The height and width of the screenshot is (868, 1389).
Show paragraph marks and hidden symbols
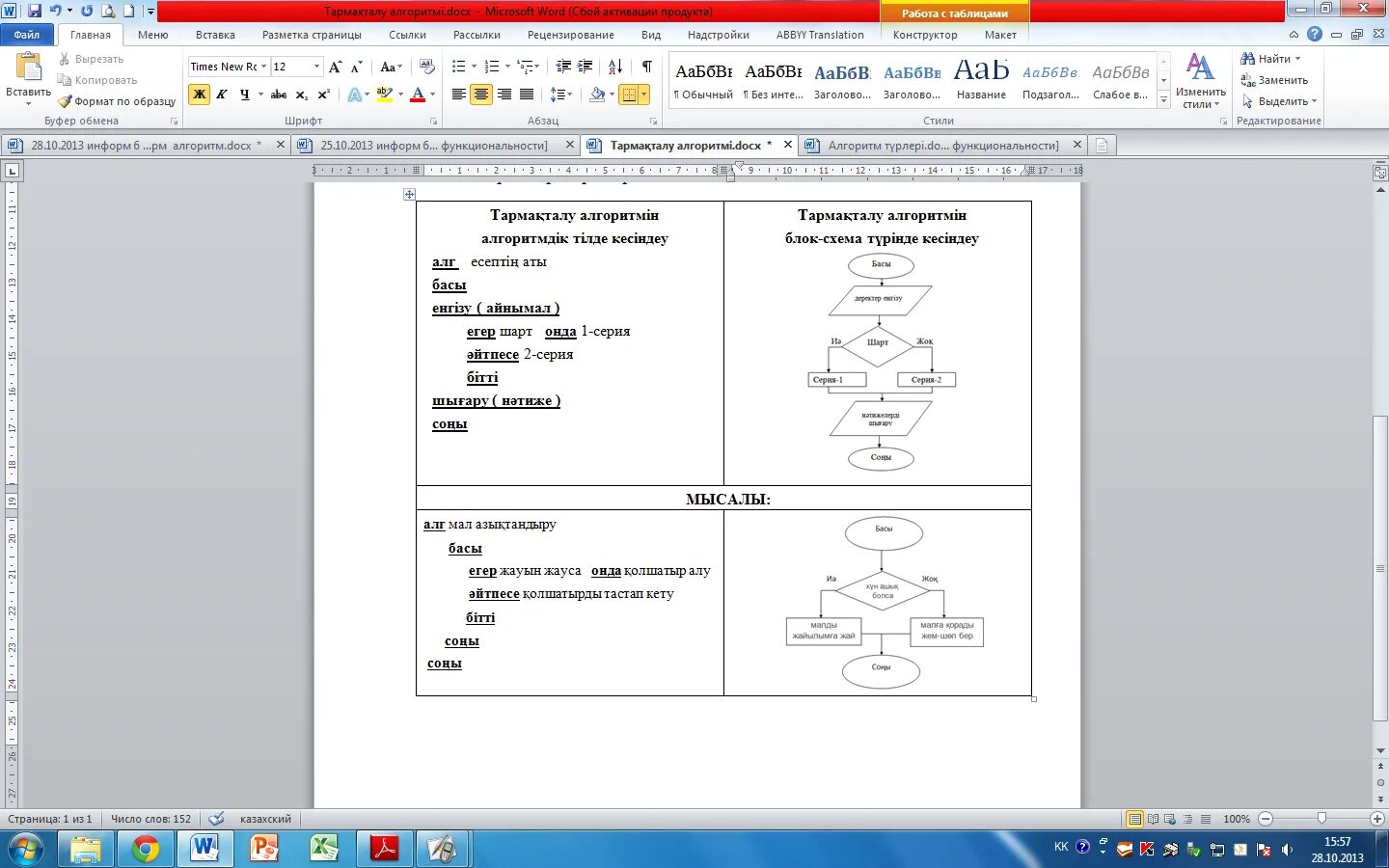647,67
